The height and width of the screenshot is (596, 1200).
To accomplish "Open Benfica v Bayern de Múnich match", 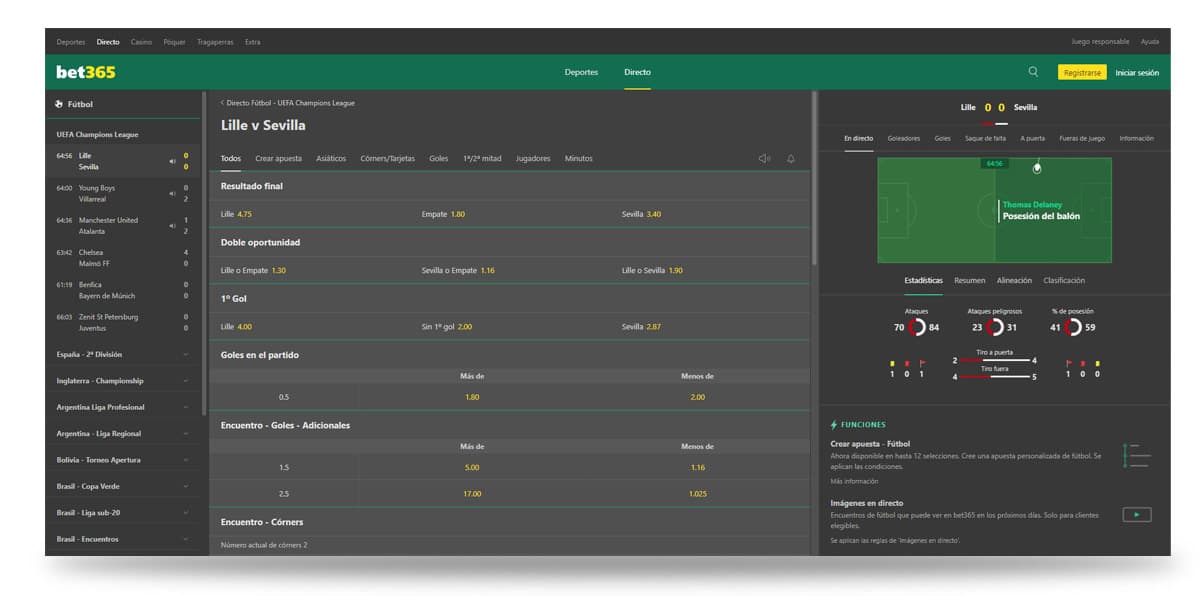I will pos(122,290).
